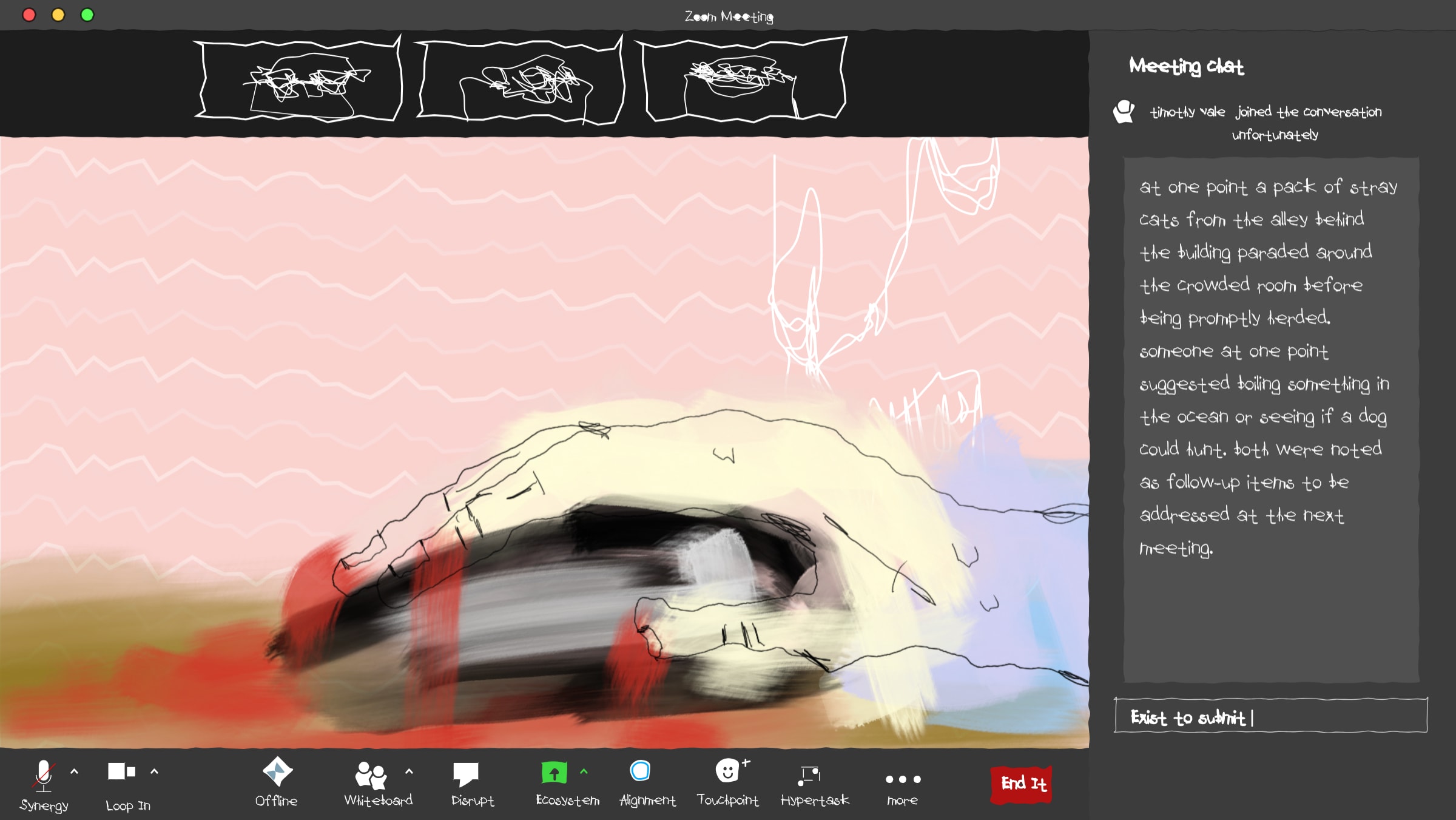Minimize the window with the yellow button
Screen dimensions: 1456x820
pyautogui.click(x=58, y=15)
